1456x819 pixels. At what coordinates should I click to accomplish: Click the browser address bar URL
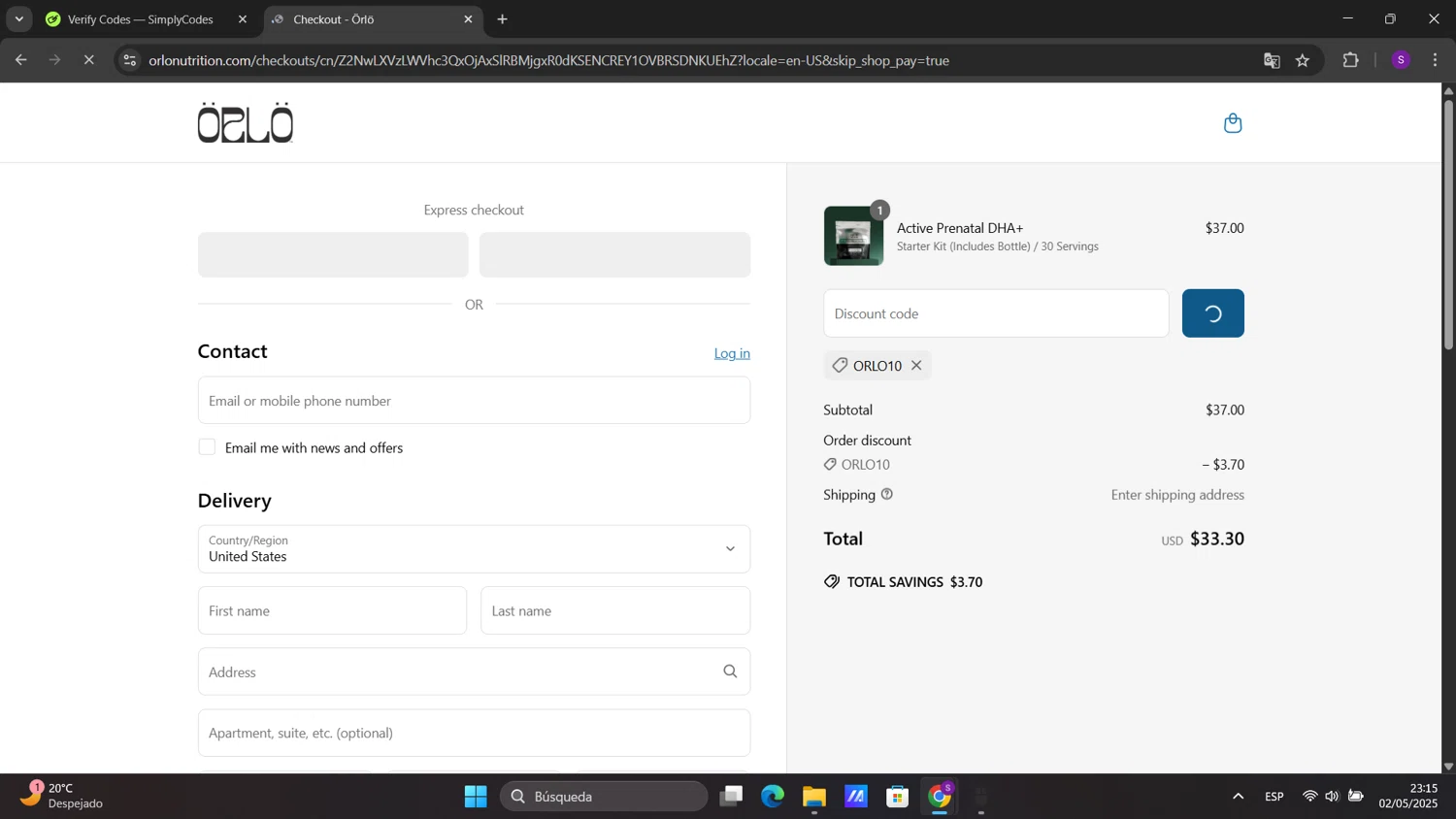(548, 60)
